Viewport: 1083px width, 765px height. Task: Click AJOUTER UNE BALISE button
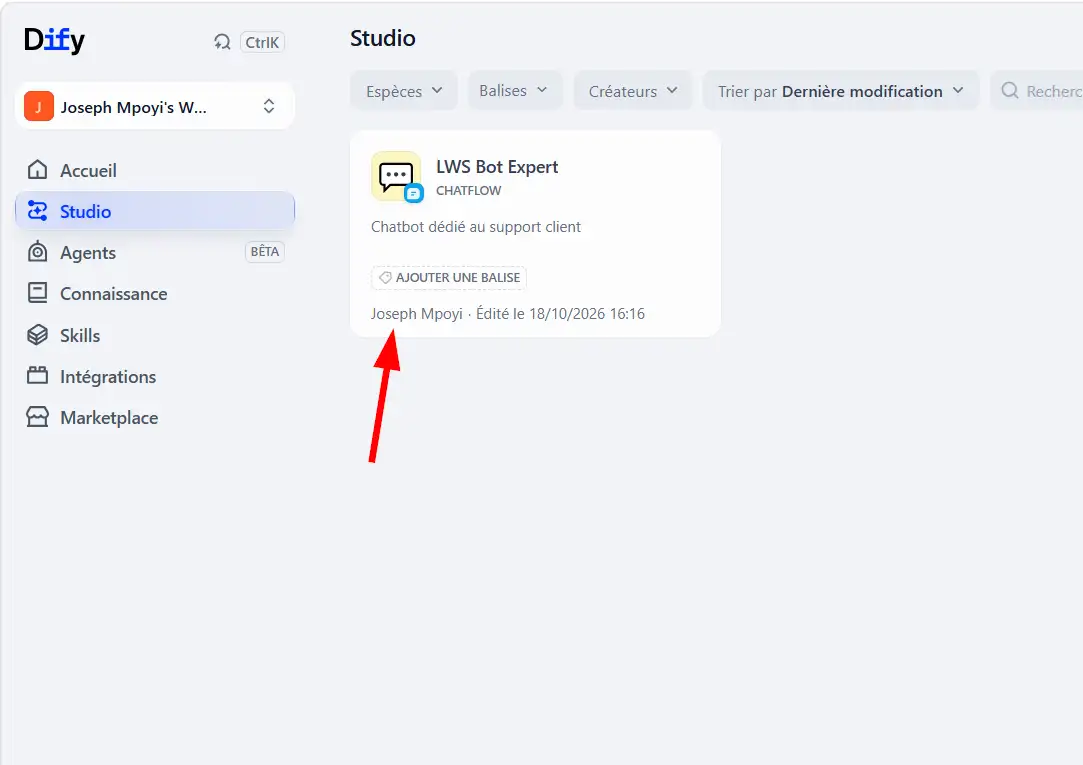pyautogui.click(x=449, y=278)
